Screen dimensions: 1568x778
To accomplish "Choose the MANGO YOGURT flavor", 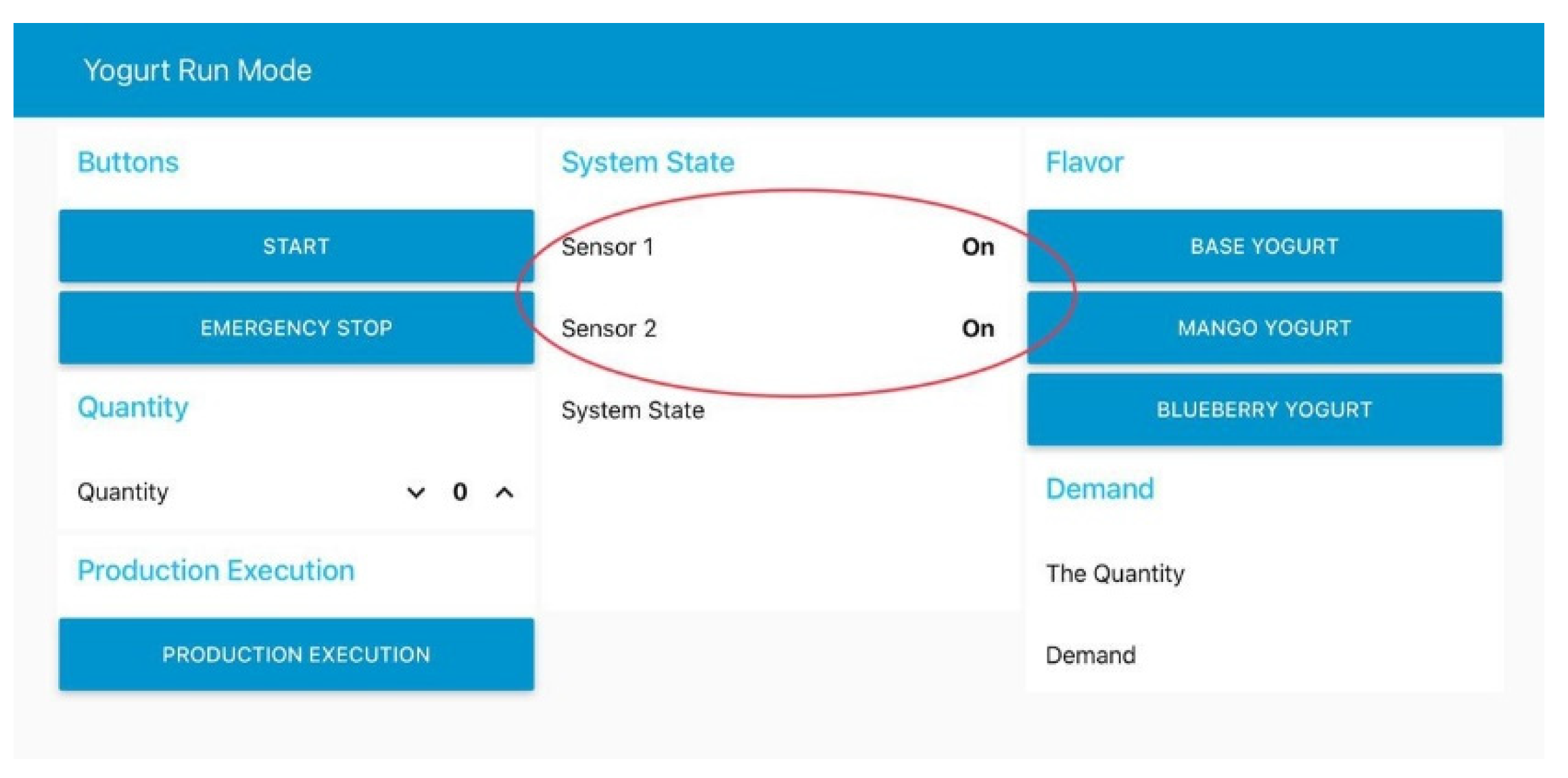I will tap(1264, 328).
